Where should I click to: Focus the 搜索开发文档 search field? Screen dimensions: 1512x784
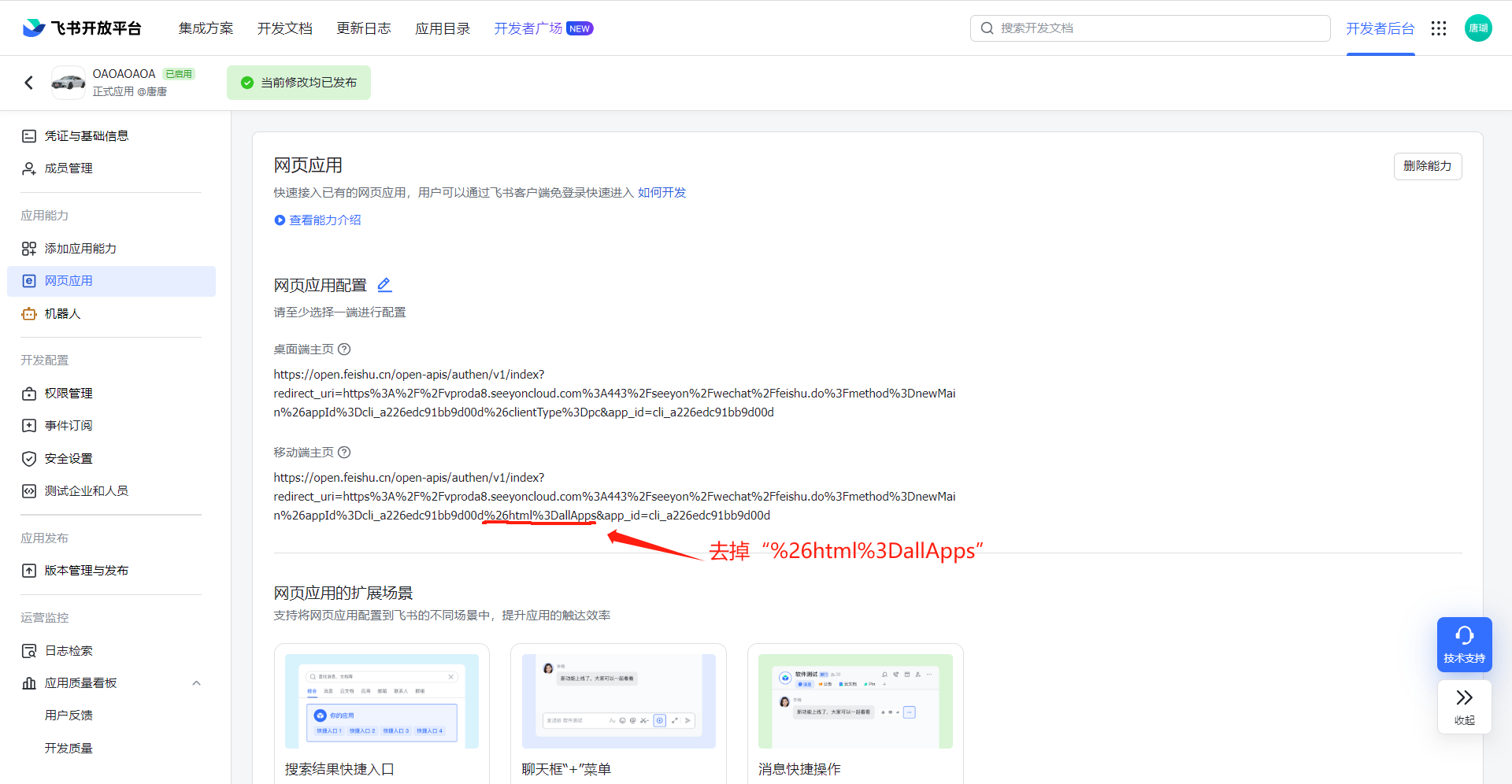click(x=1151, y=28)
